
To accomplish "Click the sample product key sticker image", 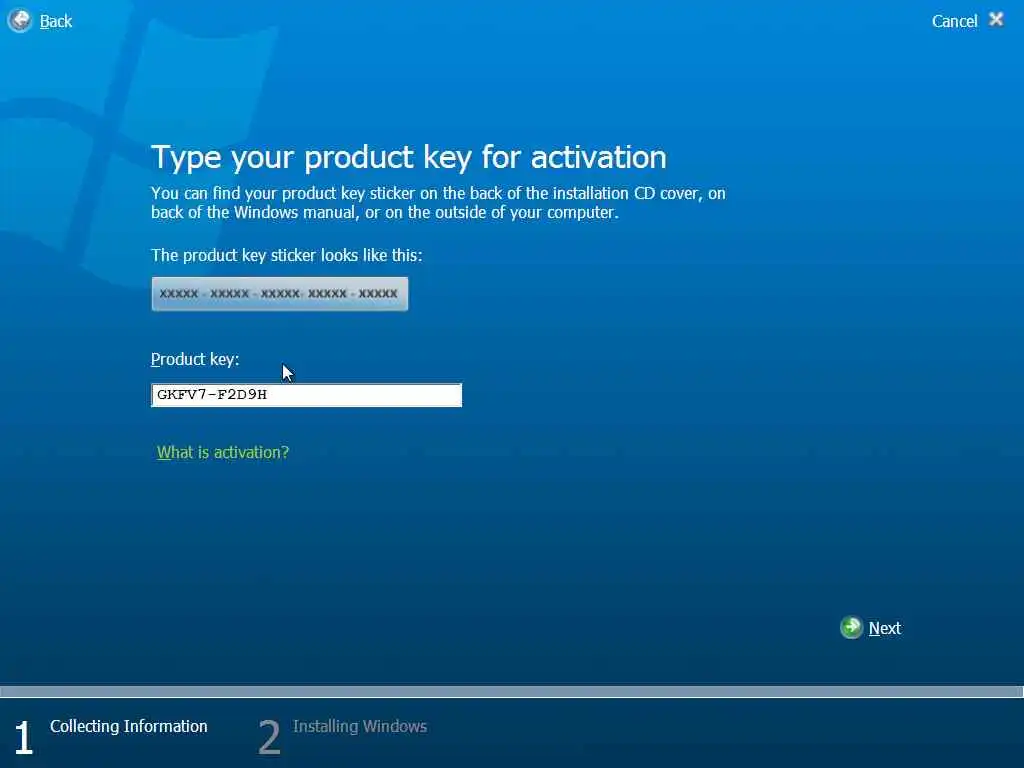I will click(x=280, y=294).
